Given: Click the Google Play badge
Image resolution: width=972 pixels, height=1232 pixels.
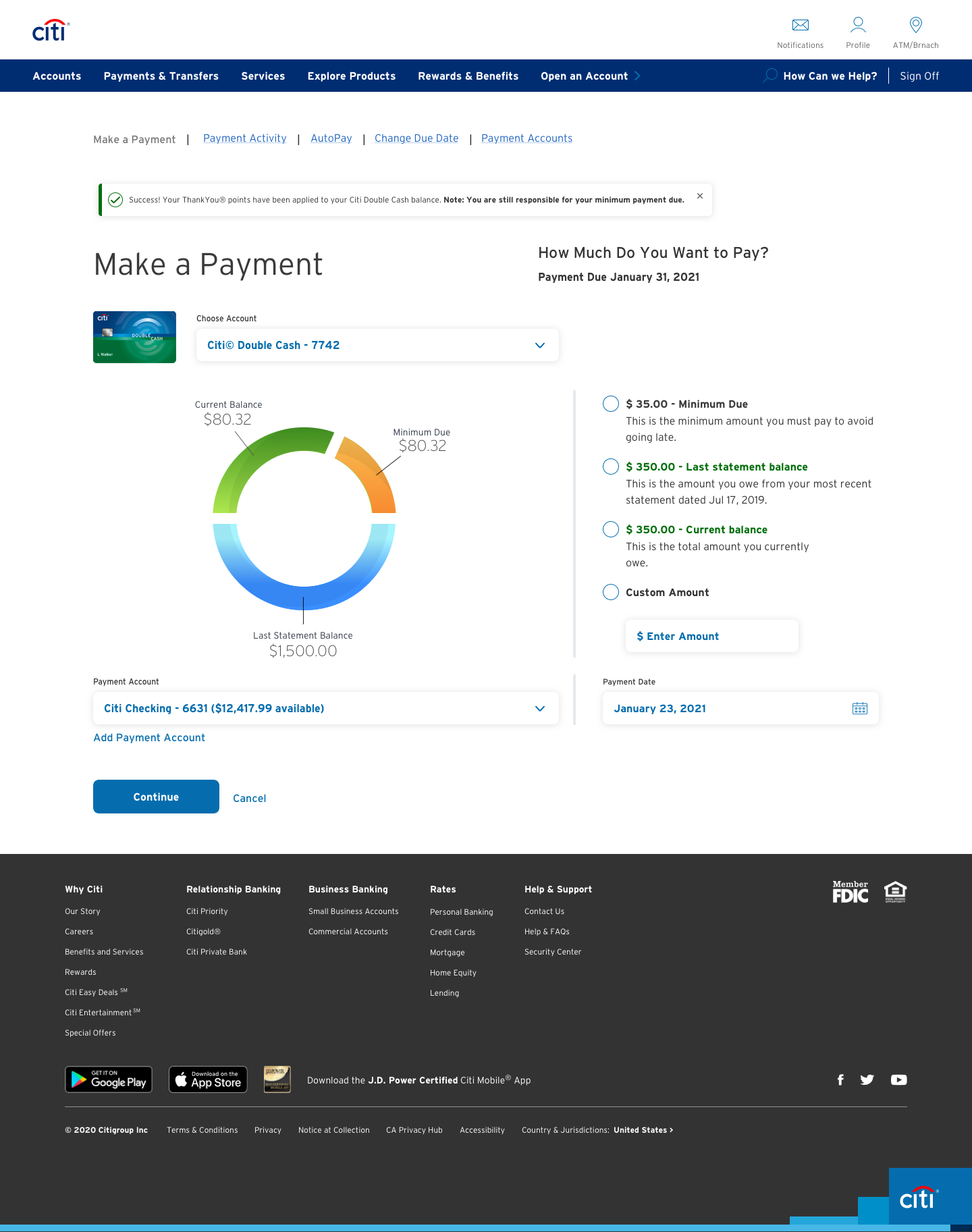Looking at the screenshot, I should pyautogui.click(x=109, y=1079).
